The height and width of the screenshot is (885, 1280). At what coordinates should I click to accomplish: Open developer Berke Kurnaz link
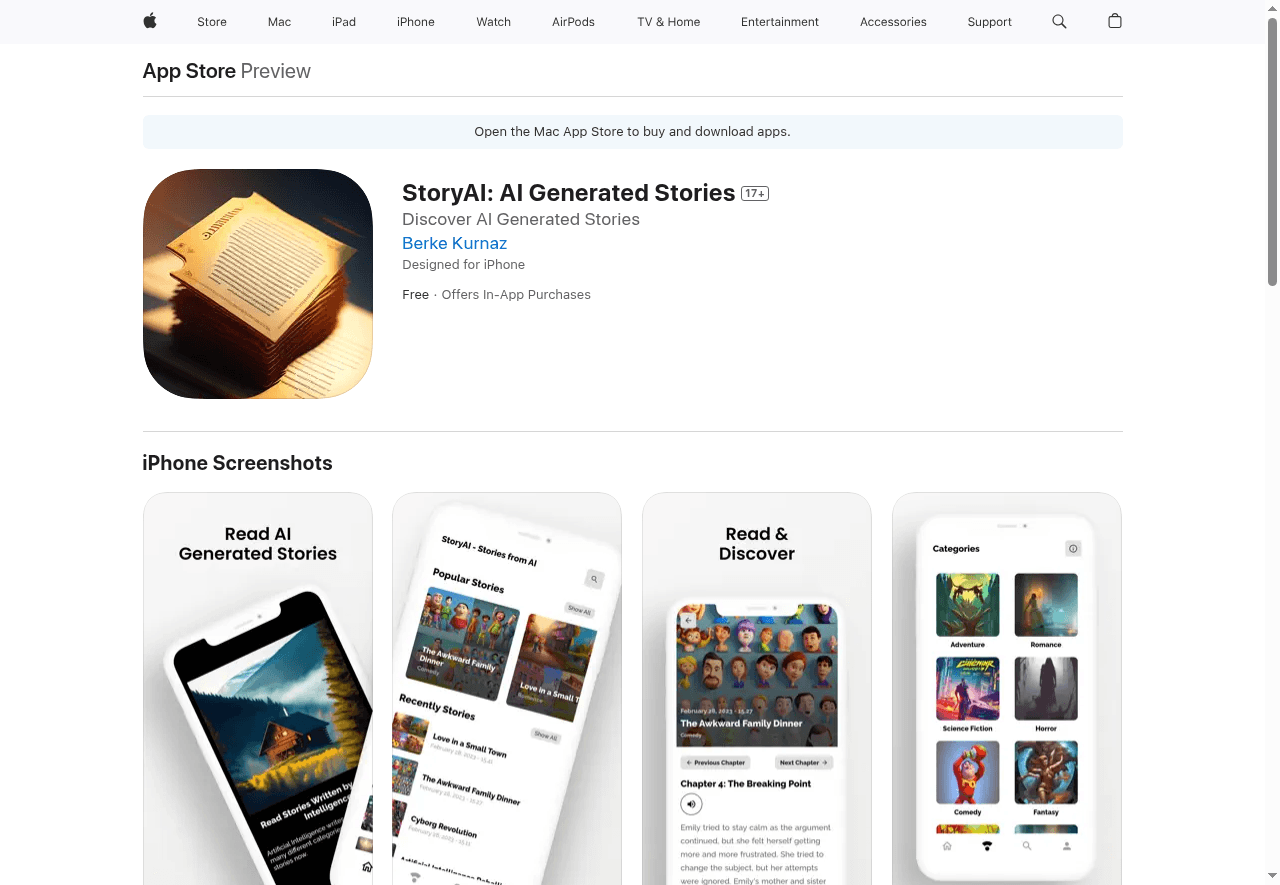coord(454,243)
